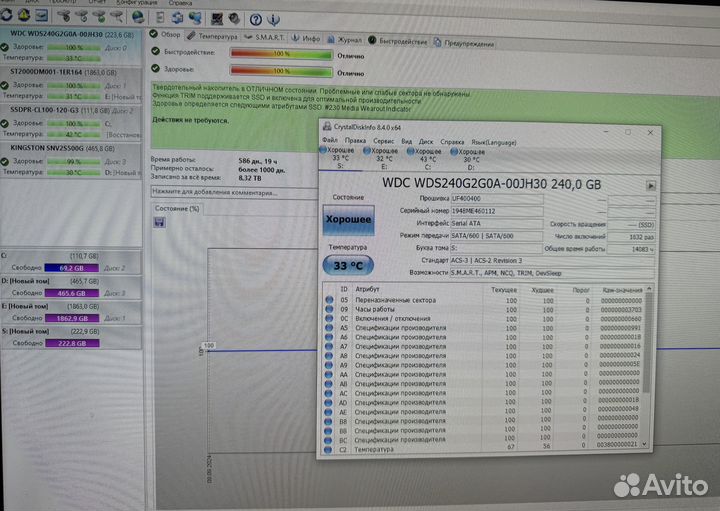Click the yellow warning triangle toolbar icon
720x511 pixels.
click(24, 15)
